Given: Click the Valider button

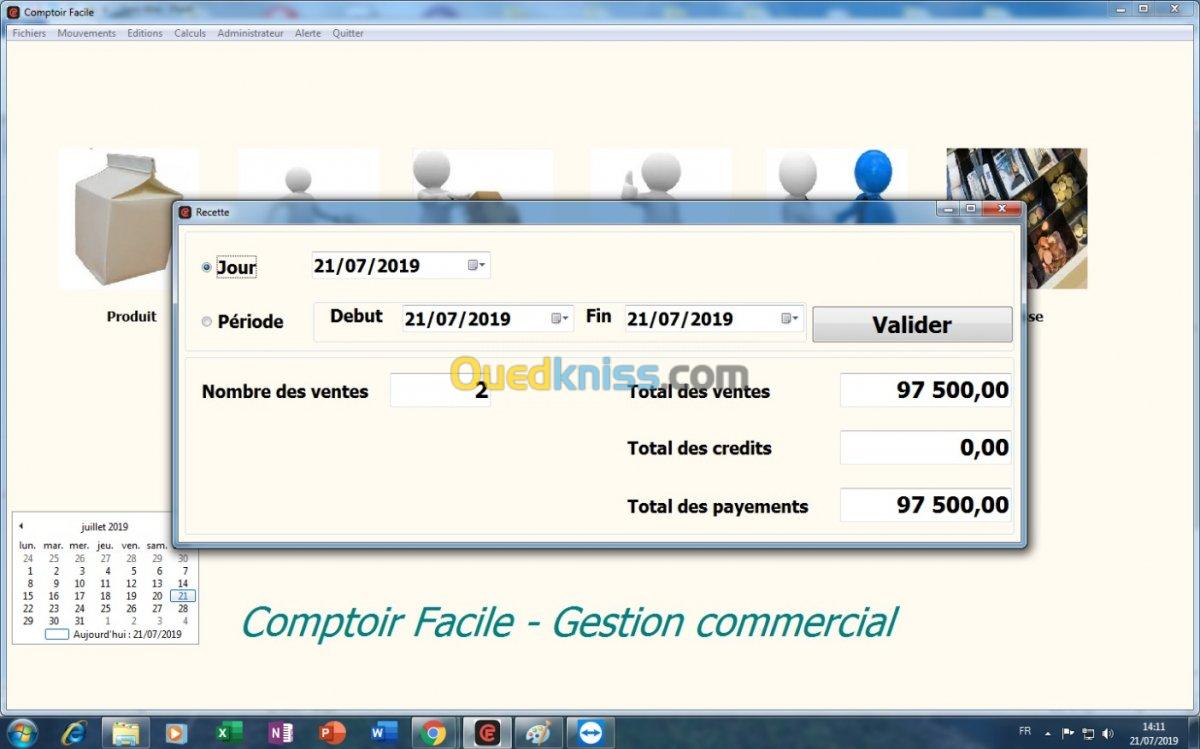Looking at the screenshot, I should point(912,324).
